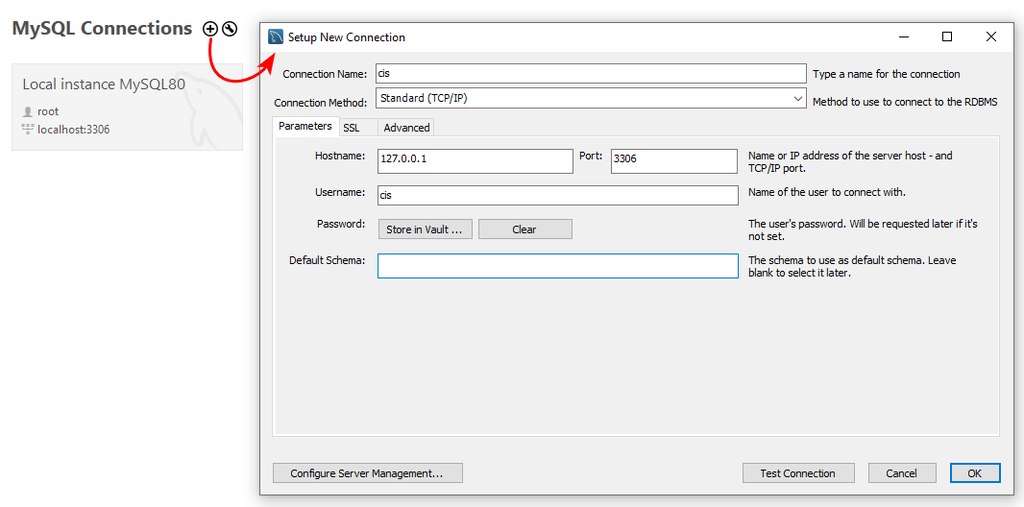
Task: Open Configure Server Management
Action: coord(367,473)
